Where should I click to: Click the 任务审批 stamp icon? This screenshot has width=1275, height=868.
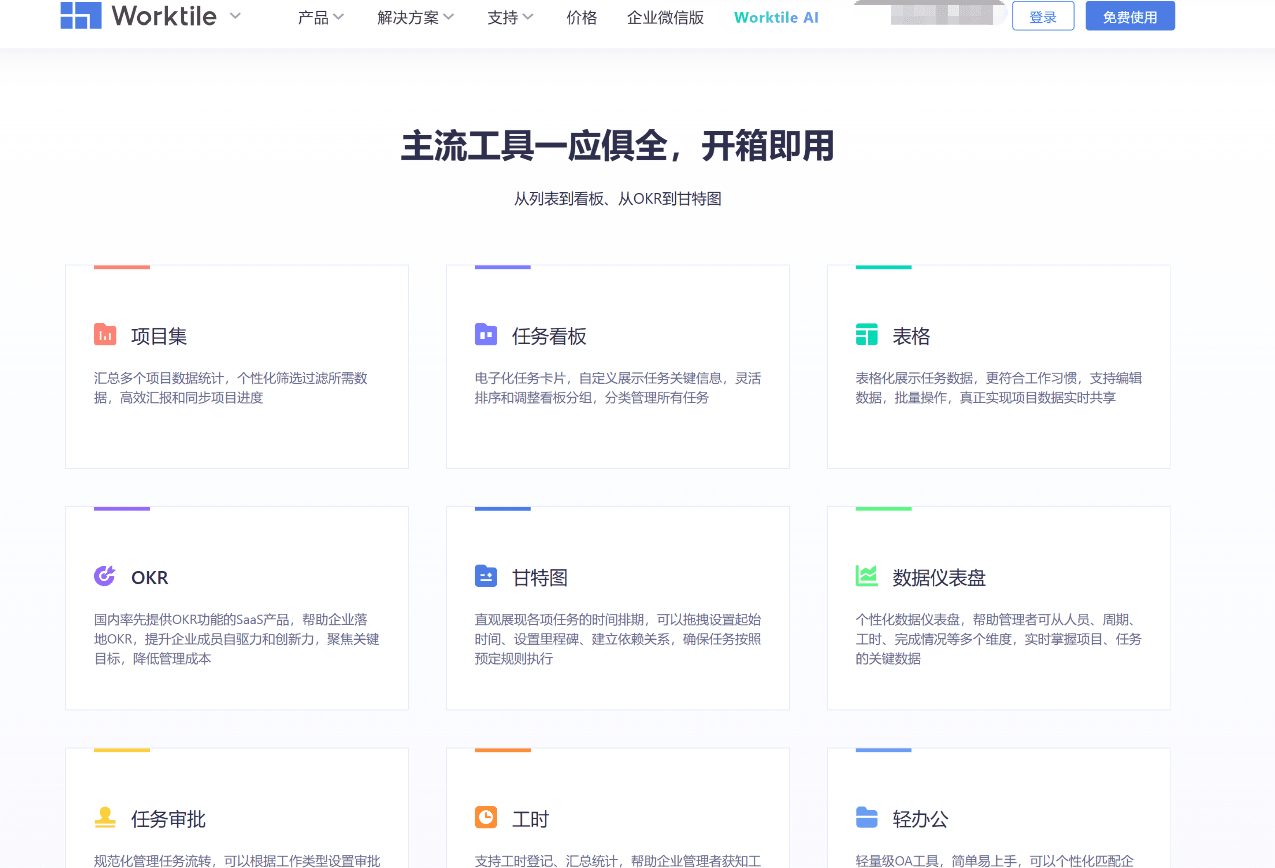click(x=105, y=818)
